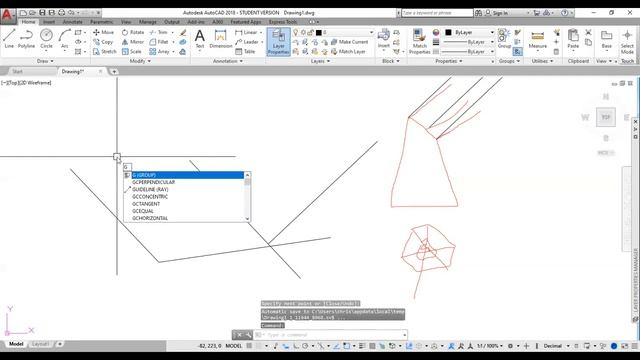Click the Move tool
This screenshot has width=640, height=360.
[104, 32]
